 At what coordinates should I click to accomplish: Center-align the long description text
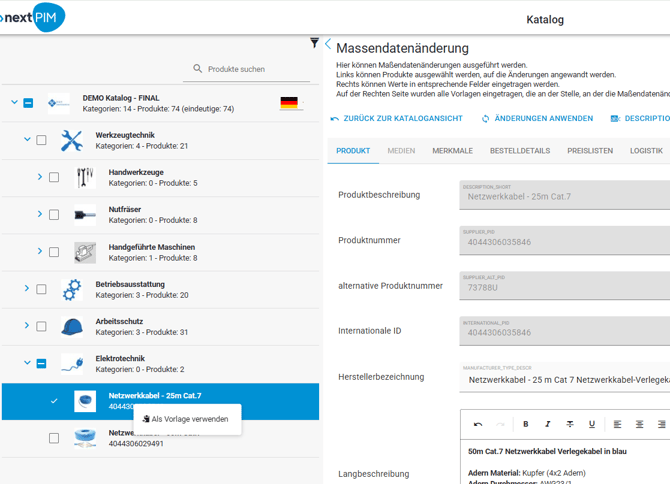click(640, 425)
